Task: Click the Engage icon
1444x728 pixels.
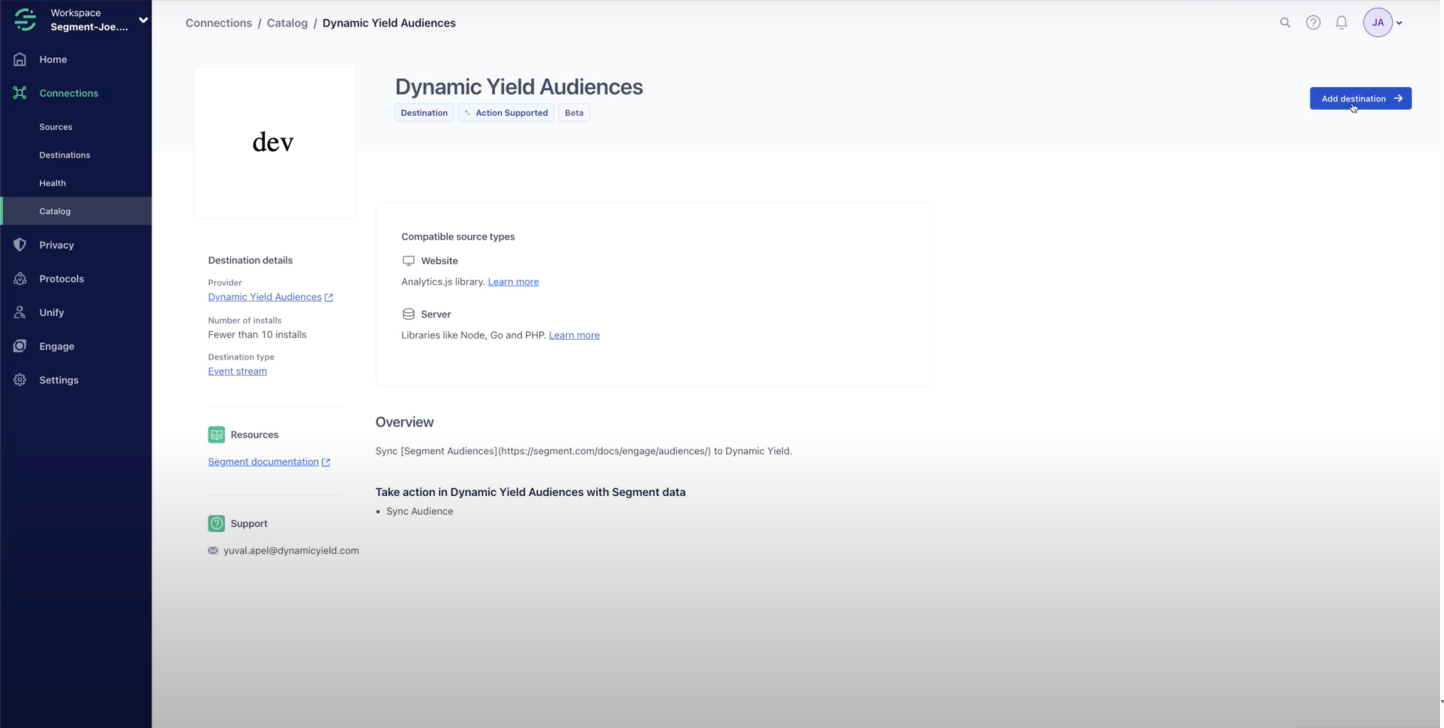Action: coord(20,346)
